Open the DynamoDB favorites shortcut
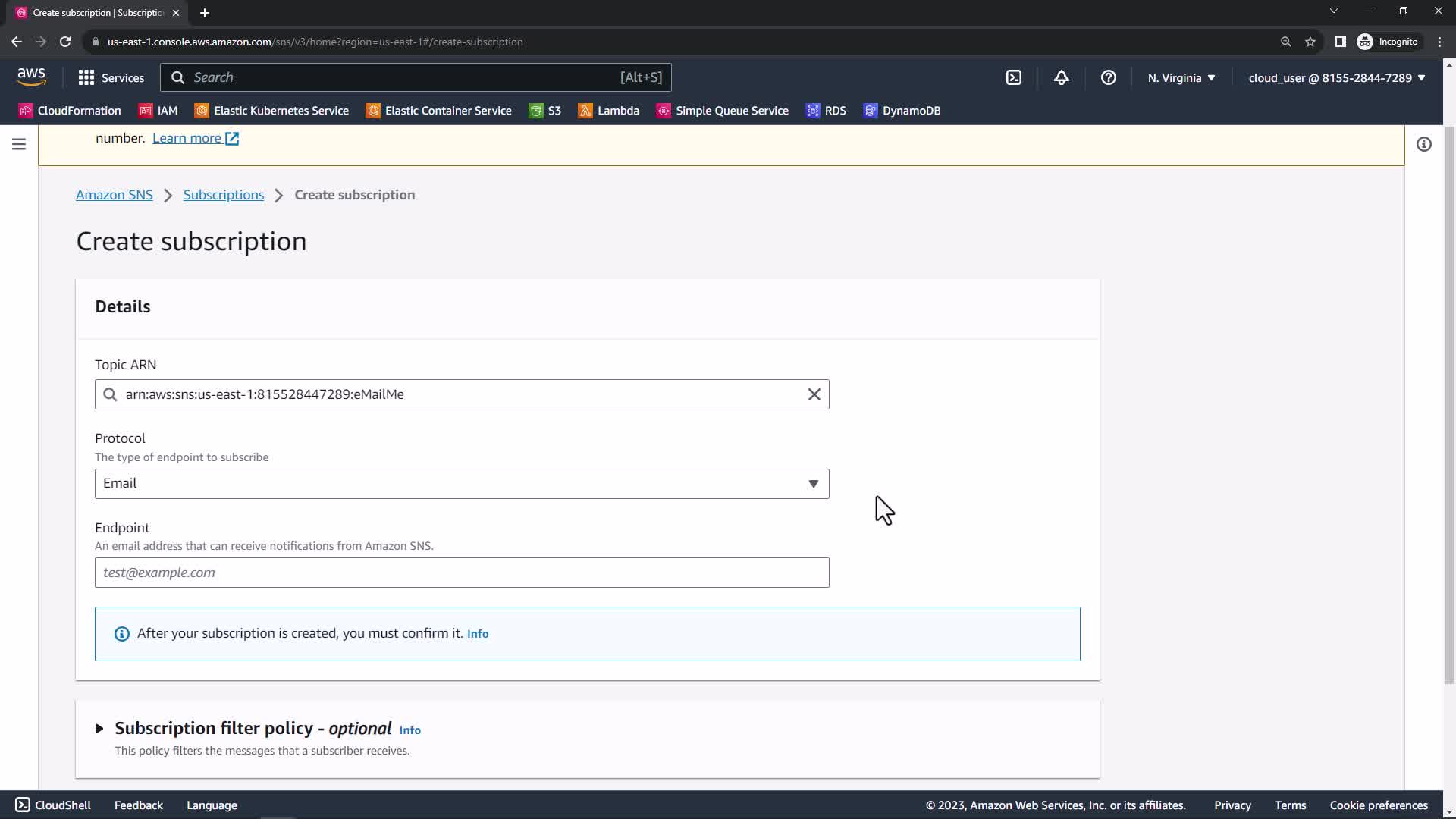Screen dimensions: 1456x819 tap(902, 111)
